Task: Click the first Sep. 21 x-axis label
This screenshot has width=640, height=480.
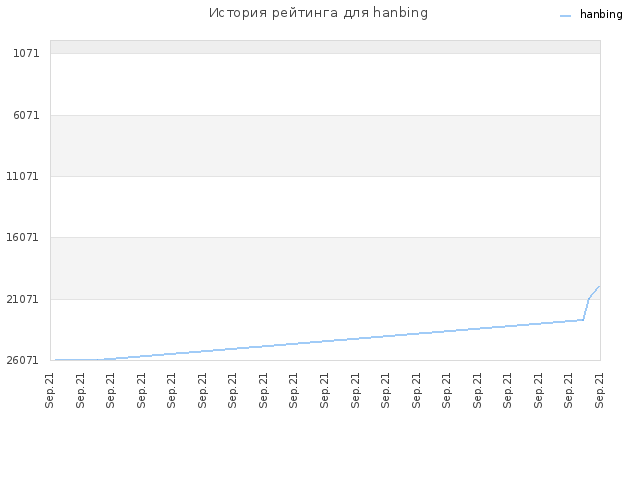Action: click(x=49, y=390)
